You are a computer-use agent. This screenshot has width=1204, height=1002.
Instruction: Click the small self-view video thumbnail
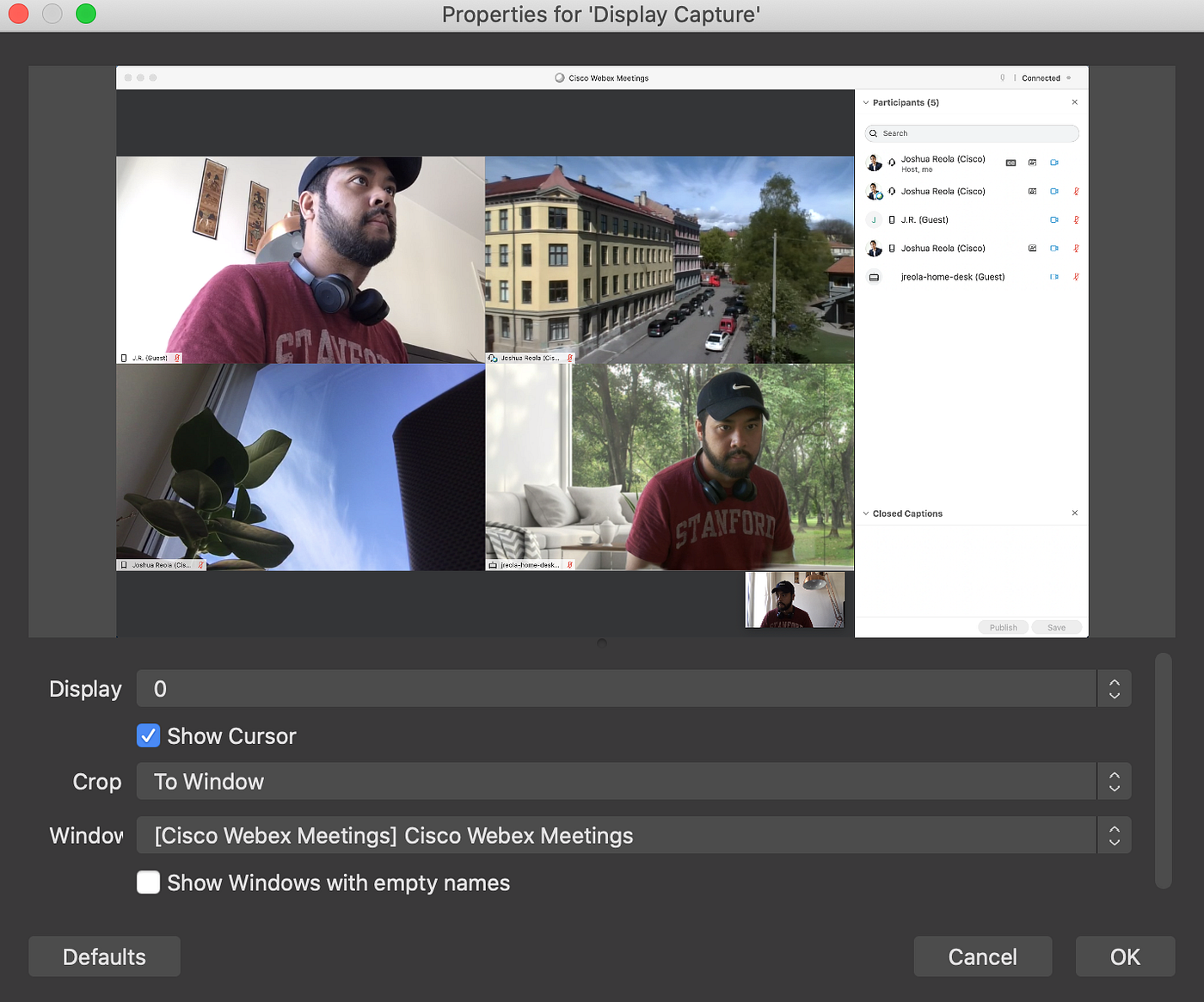pos(795,599)
